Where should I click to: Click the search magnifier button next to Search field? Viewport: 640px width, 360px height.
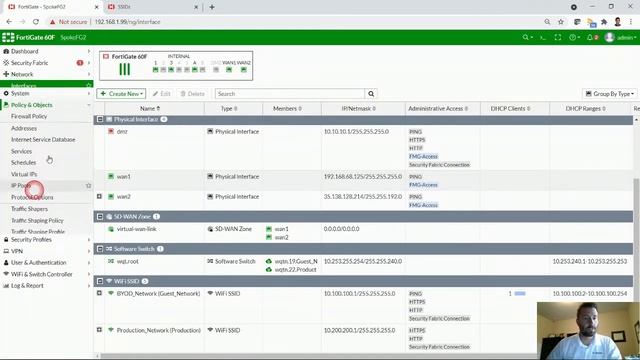[x=371, y=94]
